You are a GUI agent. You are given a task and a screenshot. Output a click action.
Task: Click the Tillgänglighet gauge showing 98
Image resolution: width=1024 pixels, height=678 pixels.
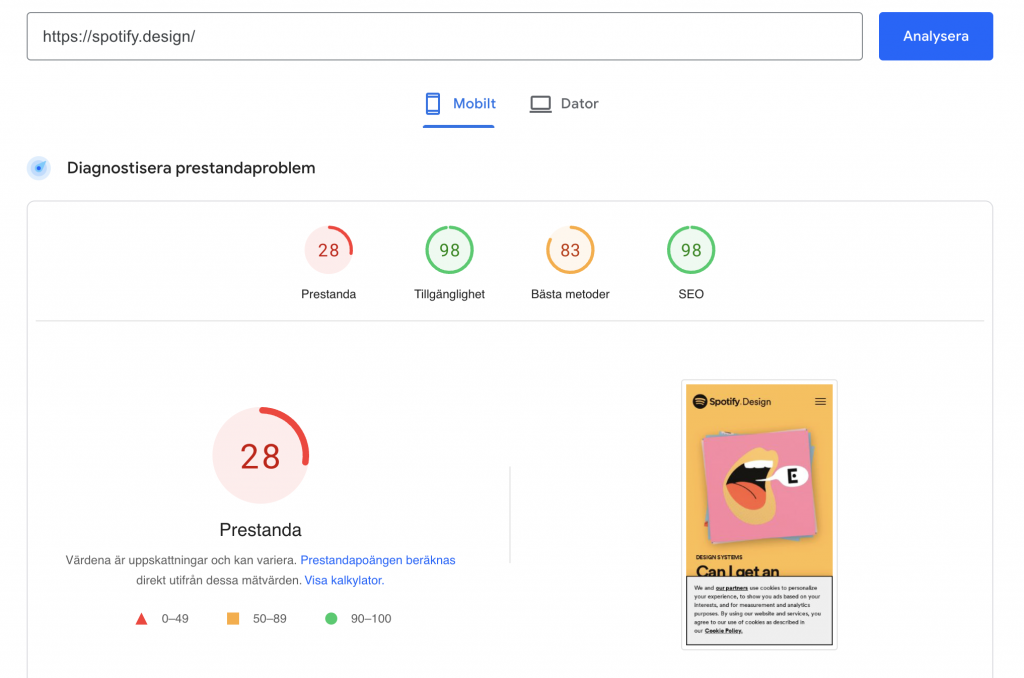pyautogui.click(x=449, y=250)
